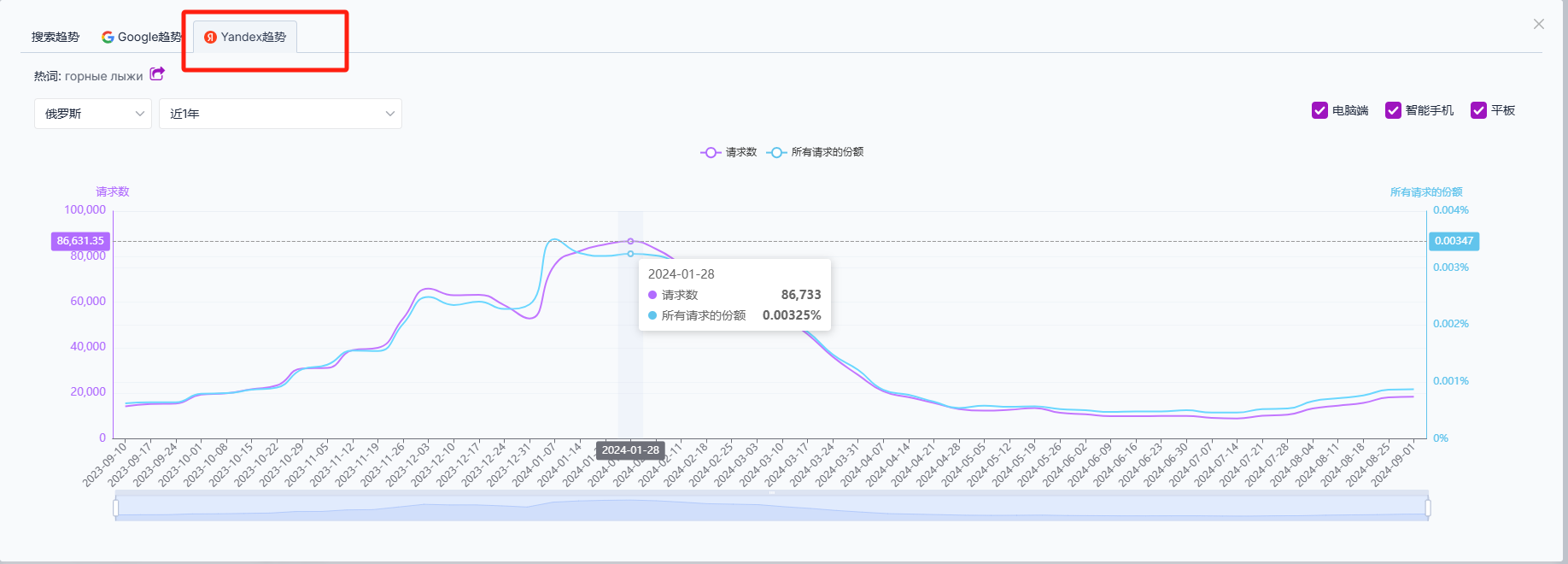
Task: Click the 0.004% right axis label
Action: coord(1451,210)
